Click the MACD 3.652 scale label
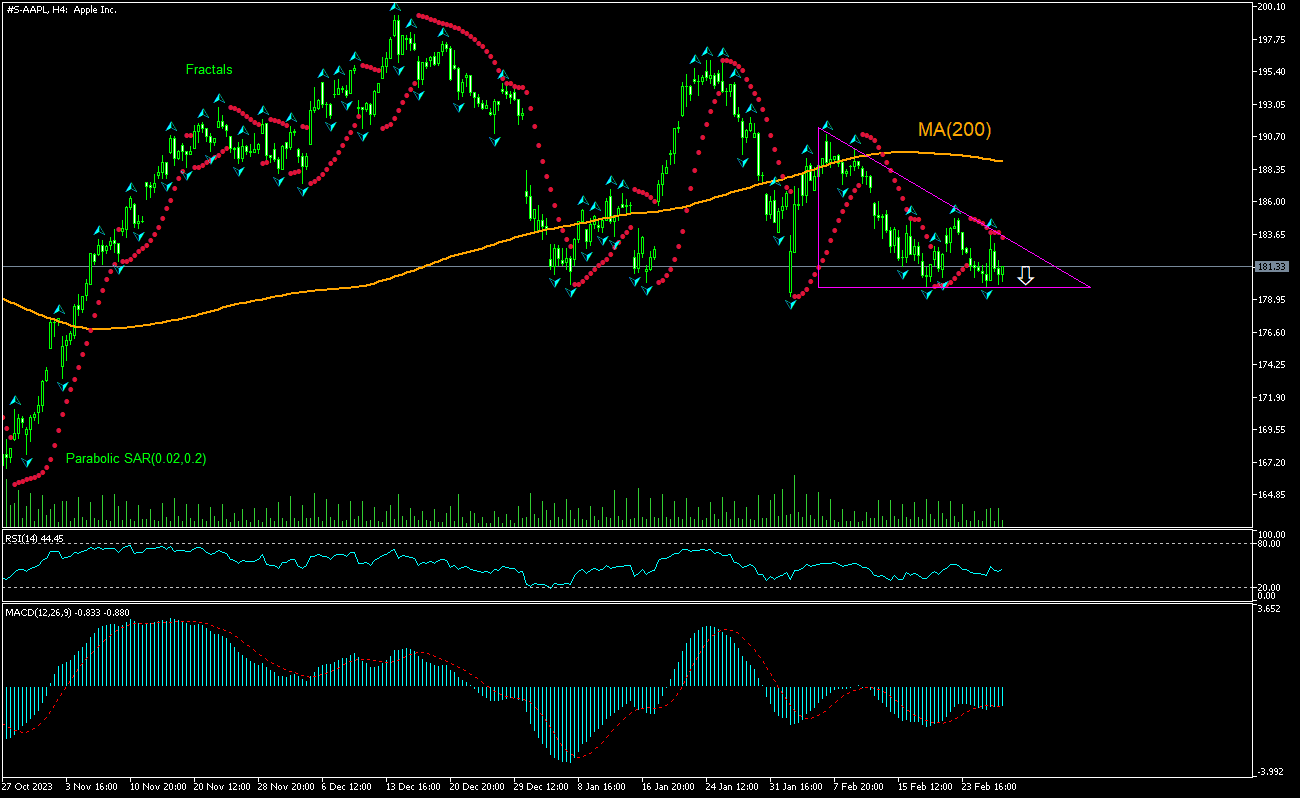1300x798 pixels. pos(1268,608)
